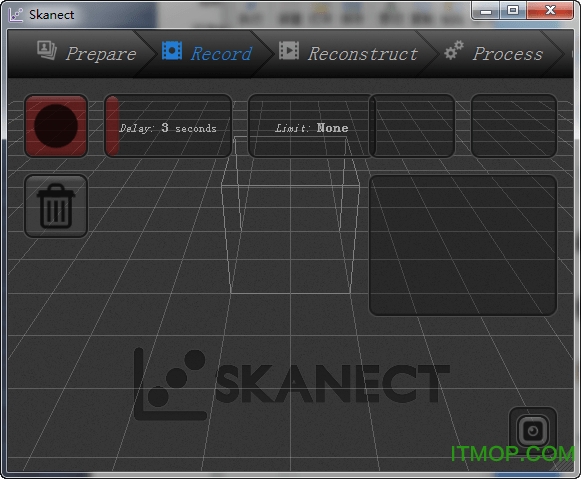Open the Reconstruct tab
Viewport: 581px width, 479px height.
coord(348,53)
